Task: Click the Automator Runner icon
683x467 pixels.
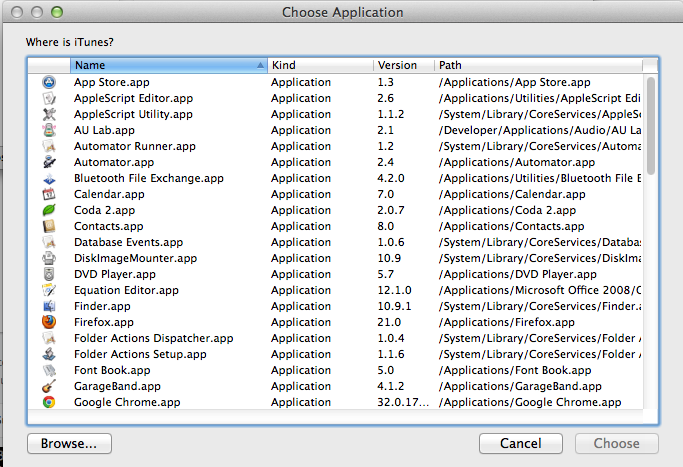Action: pyautogui.click(x=49, y=146)
